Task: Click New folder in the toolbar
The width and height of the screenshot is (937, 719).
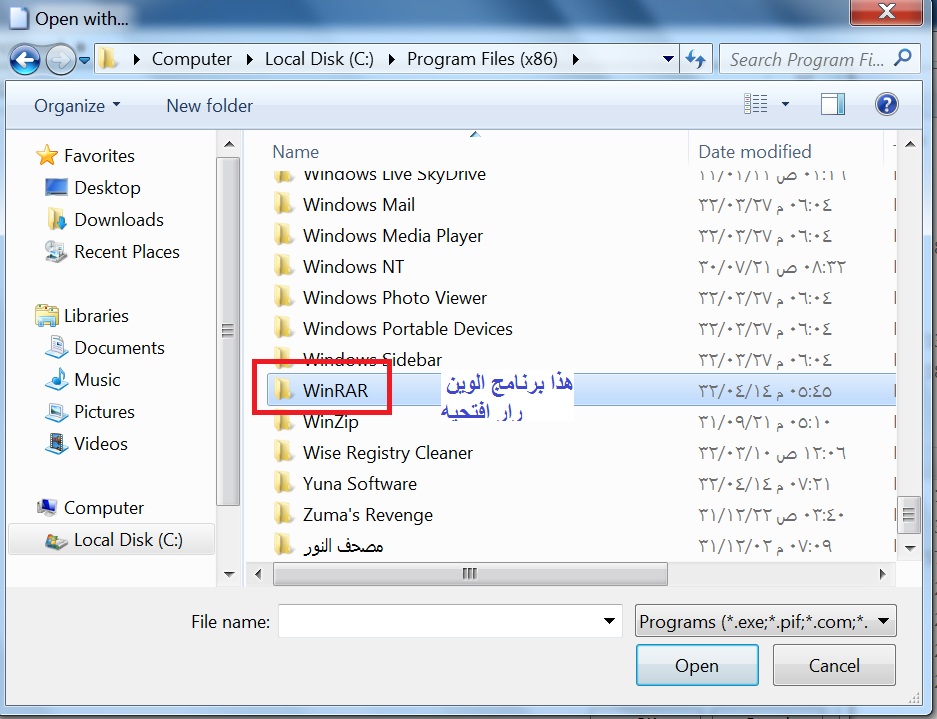Action: (x=210, y=106)
